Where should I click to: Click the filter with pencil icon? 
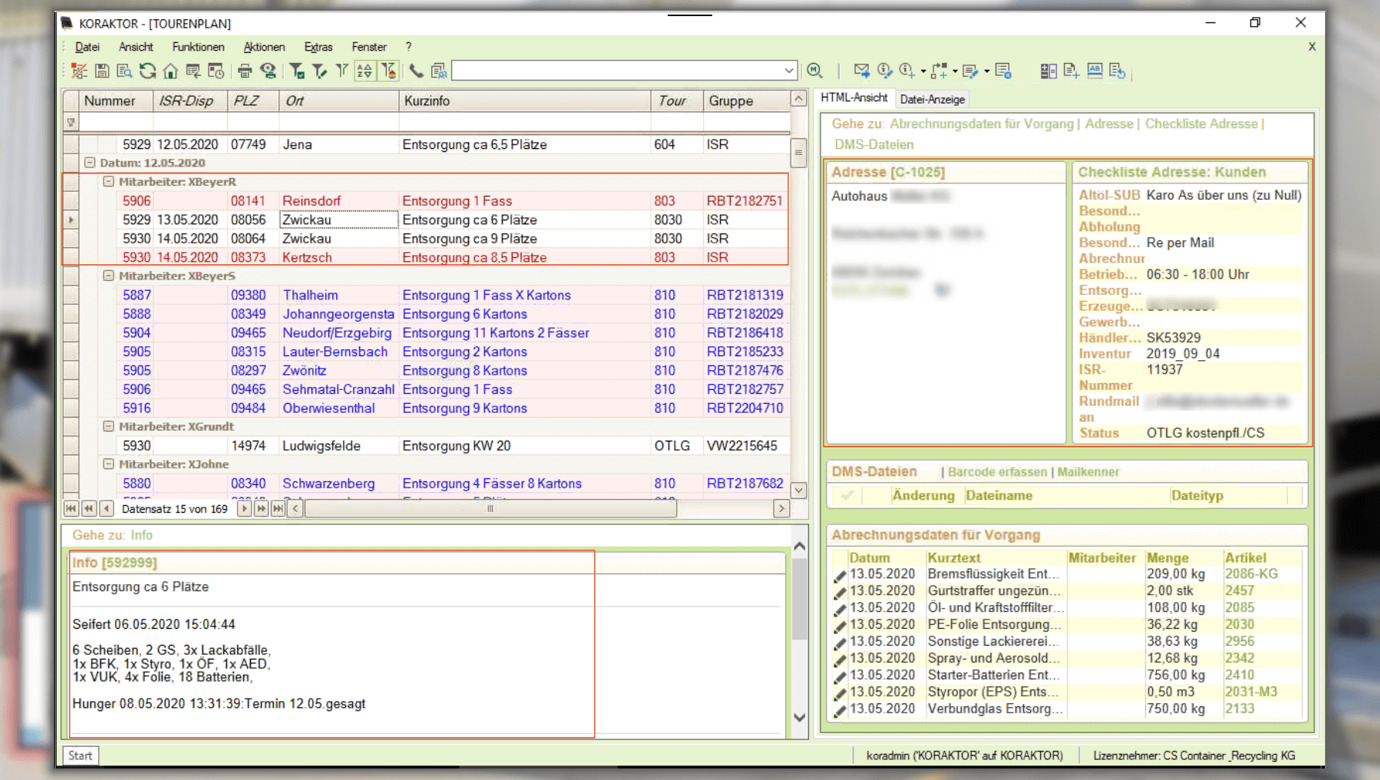[320, 71]
